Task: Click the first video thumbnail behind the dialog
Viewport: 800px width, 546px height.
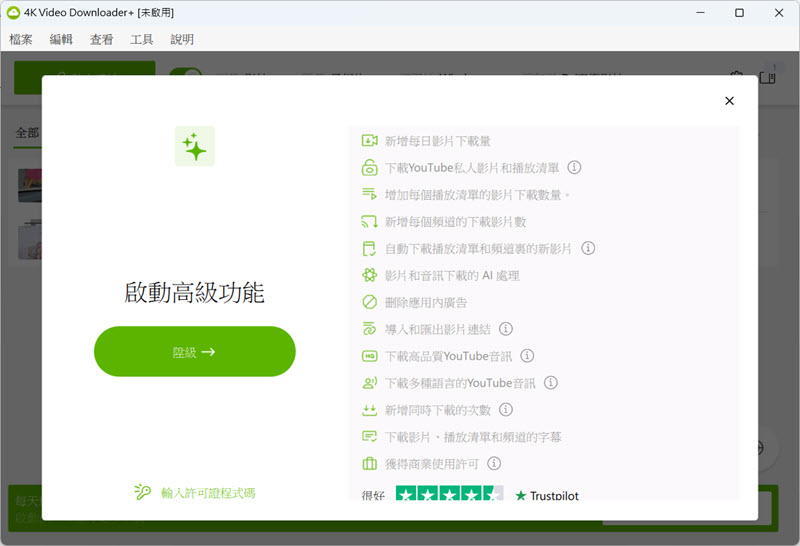Action: tap(30, 185)
